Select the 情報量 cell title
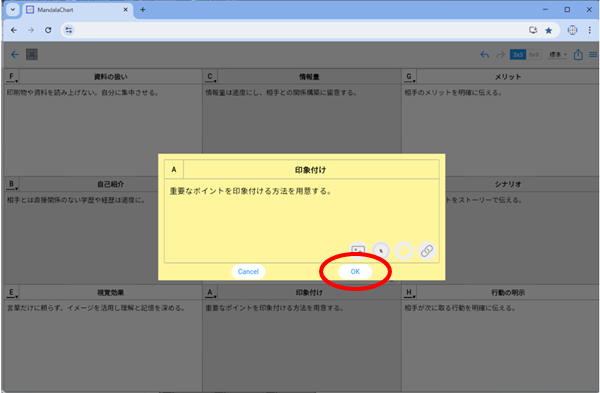Viewport: 600px width, 393px height. 309,77
